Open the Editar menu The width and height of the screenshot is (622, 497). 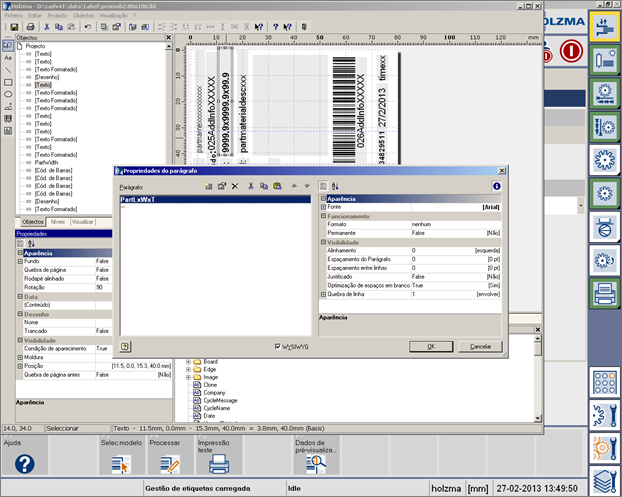(35, 16)
